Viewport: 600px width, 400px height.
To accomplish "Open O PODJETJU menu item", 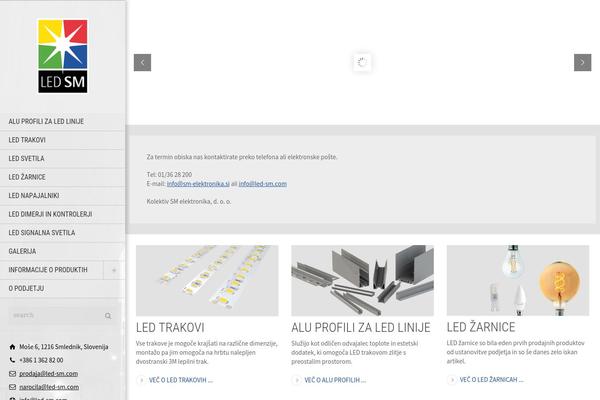I will pyautogui.click(x=62, y=289).
